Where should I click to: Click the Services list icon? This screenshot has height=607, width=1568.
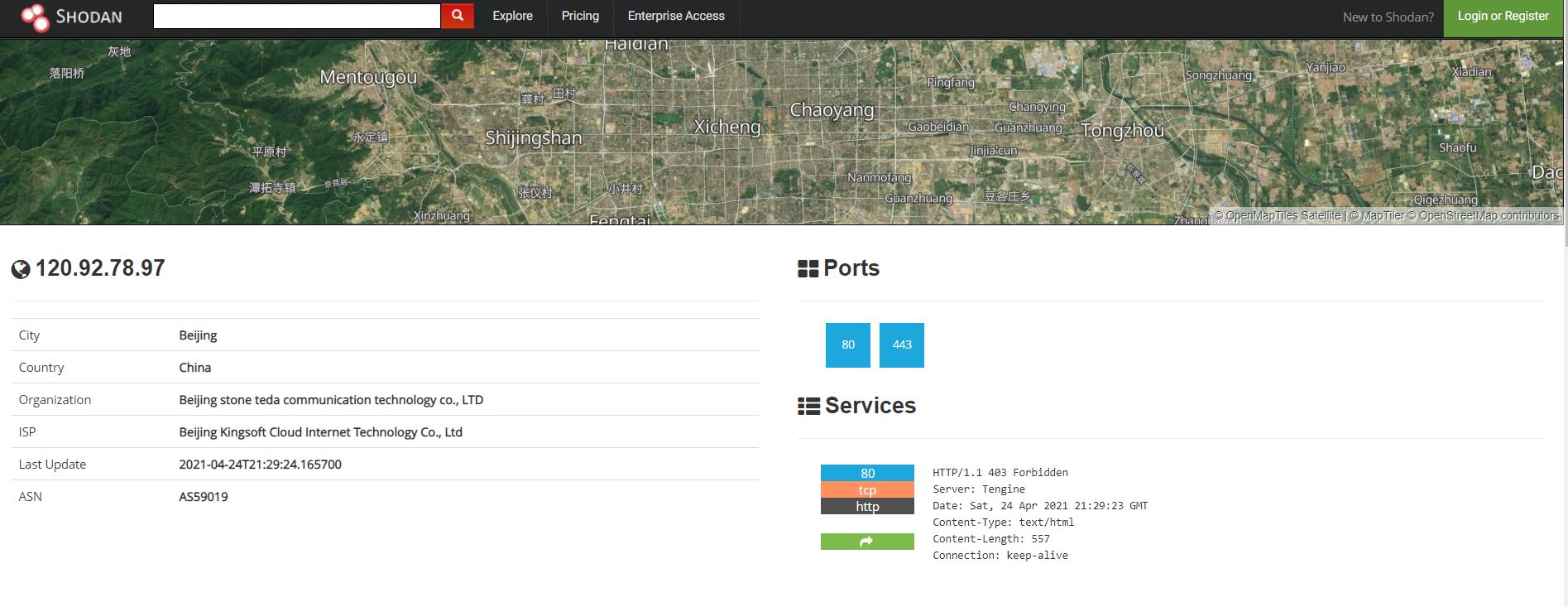pyautogui.click(x=808, y=406)
